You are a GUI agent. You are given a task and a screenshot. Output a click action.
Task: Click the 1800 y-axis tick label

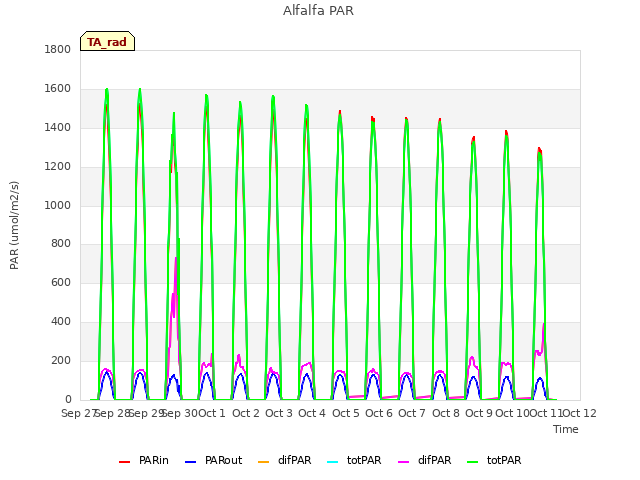pyautogui.click(x=58, y=50)
